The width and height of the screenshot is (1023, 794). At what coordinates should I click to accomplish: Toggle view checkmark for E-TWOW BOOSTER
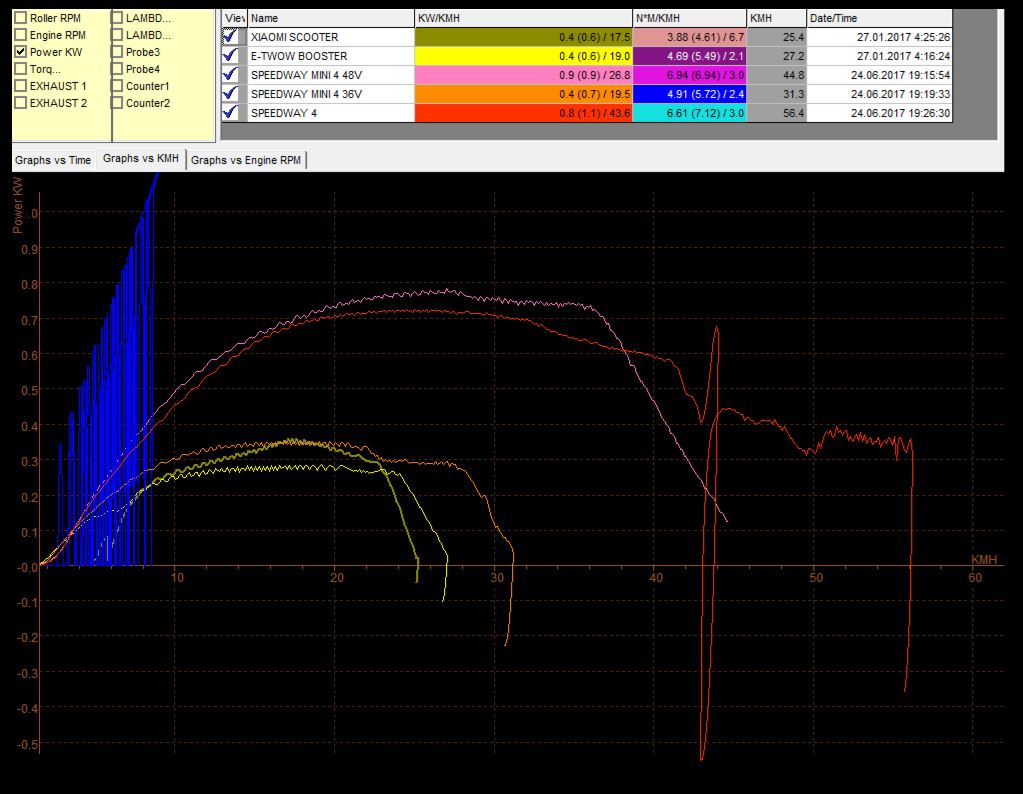(231, 56)
